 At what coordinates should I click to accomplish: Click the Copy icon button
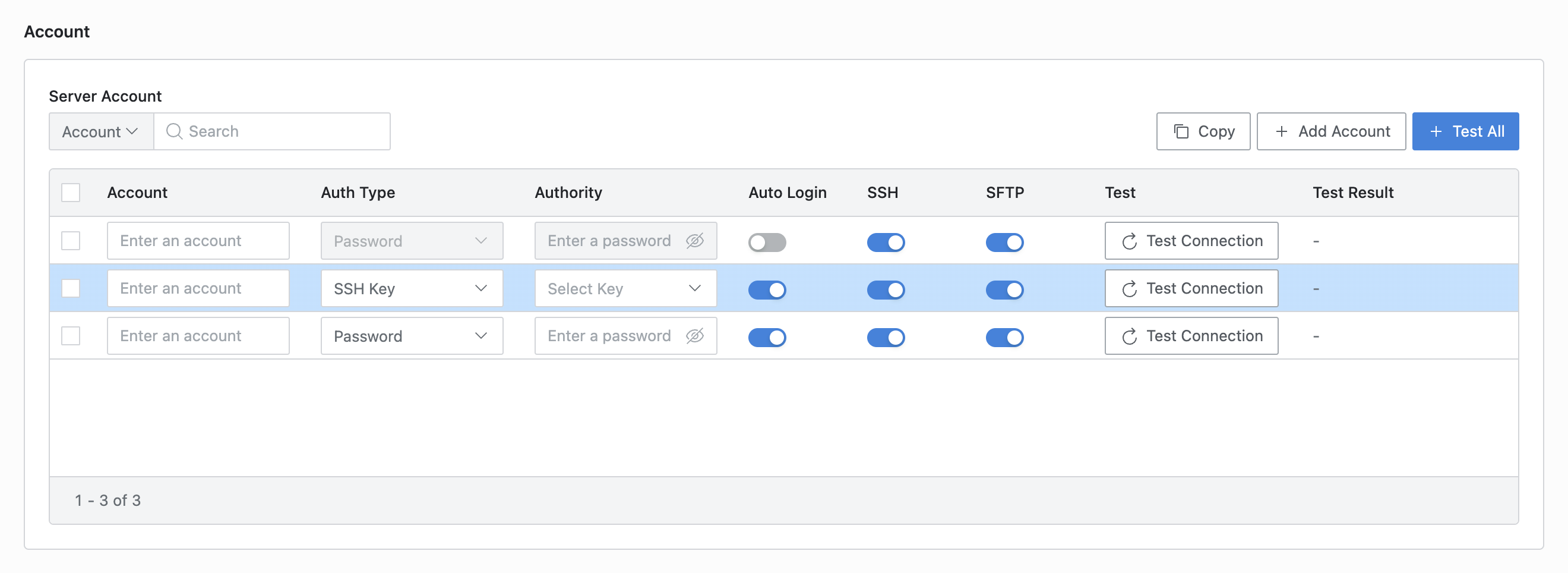point(1203,131)
